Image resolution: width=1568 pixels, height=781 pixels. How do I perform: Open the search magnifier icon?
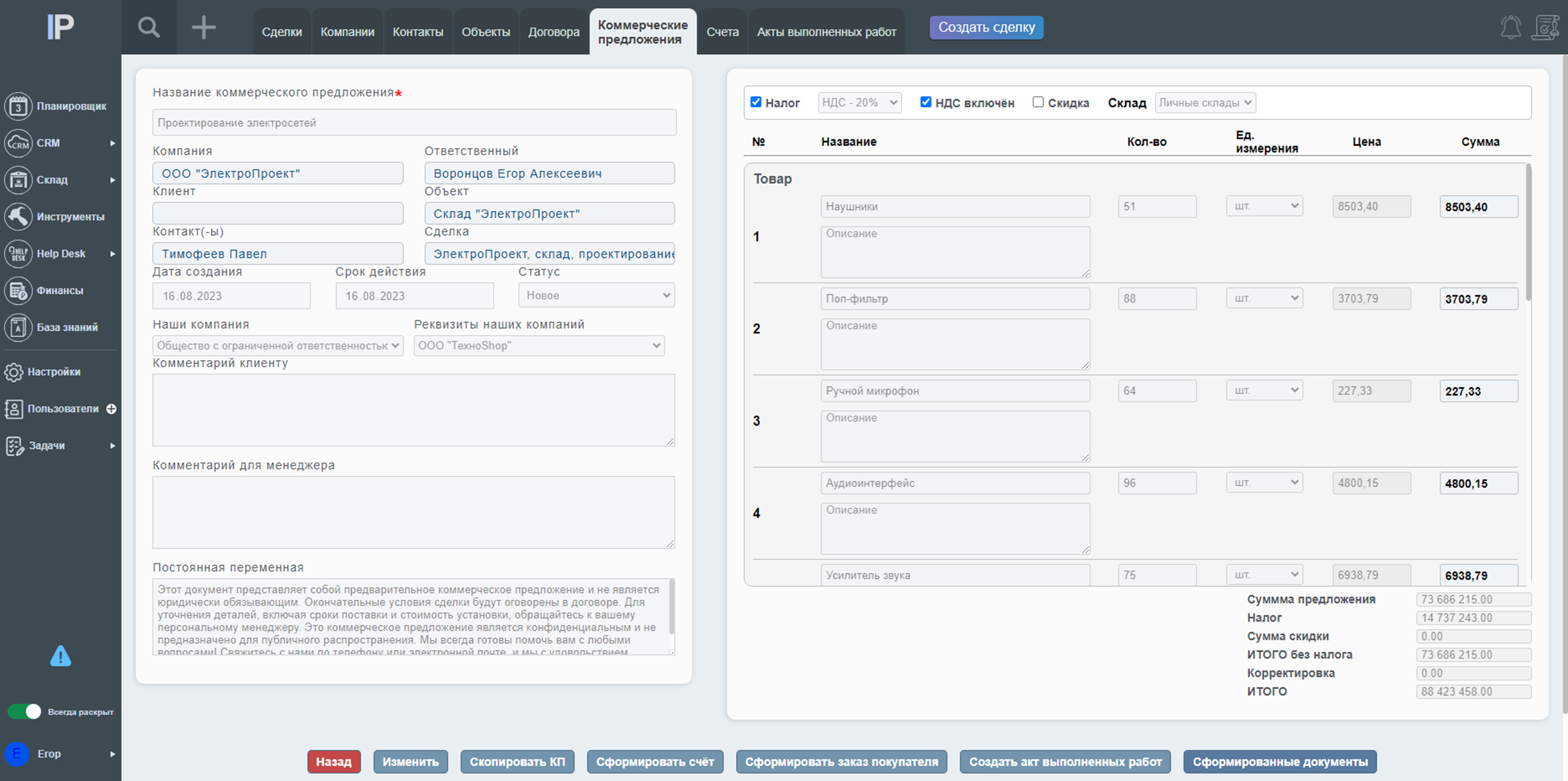(x=149, y=27)
